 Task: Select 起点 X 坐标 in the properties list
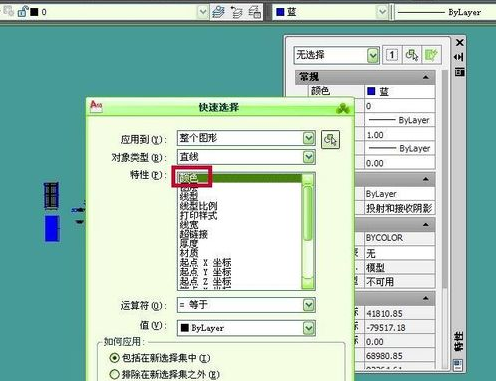[206, 262]
